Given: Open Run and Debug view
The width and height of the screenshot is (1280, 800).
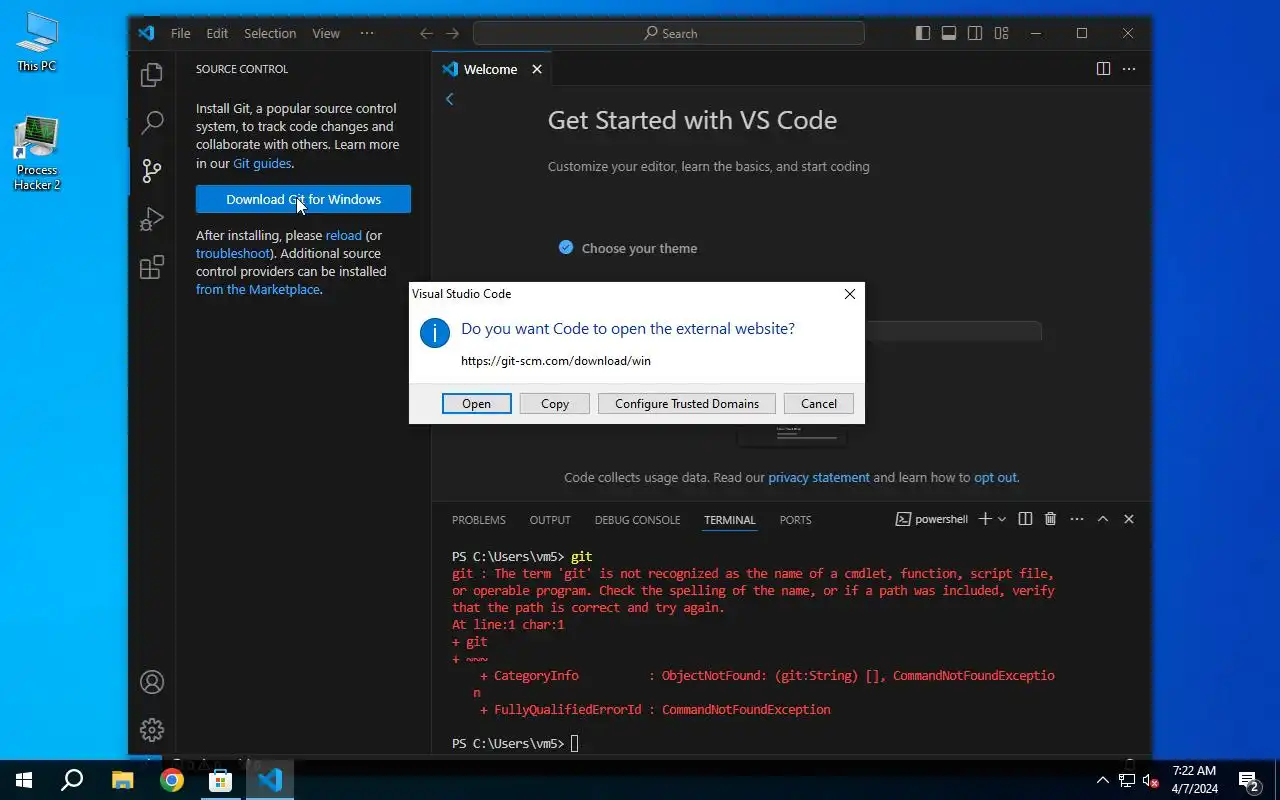Looking at the screenshot, I should (x=152, y=219).
